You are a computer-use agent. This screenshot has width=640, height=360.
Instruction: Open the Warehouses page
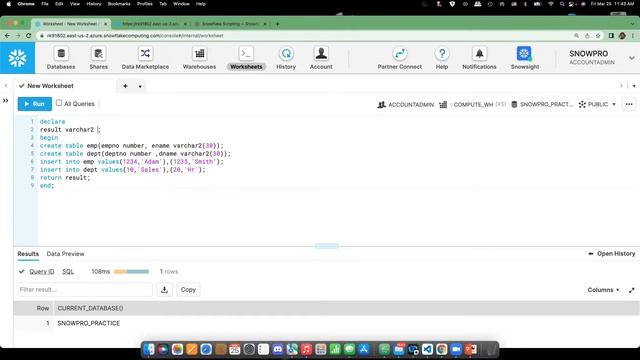point(199,58)
